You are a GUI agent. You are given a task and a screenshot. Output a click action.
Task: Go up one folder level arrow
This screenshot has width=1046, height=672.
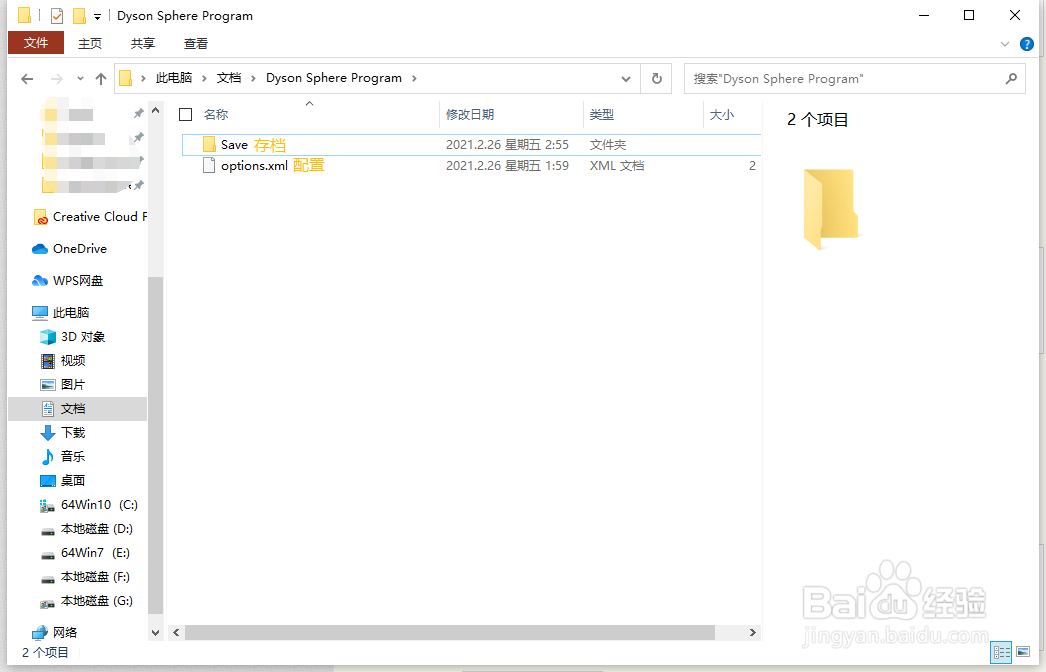point(101,79)
